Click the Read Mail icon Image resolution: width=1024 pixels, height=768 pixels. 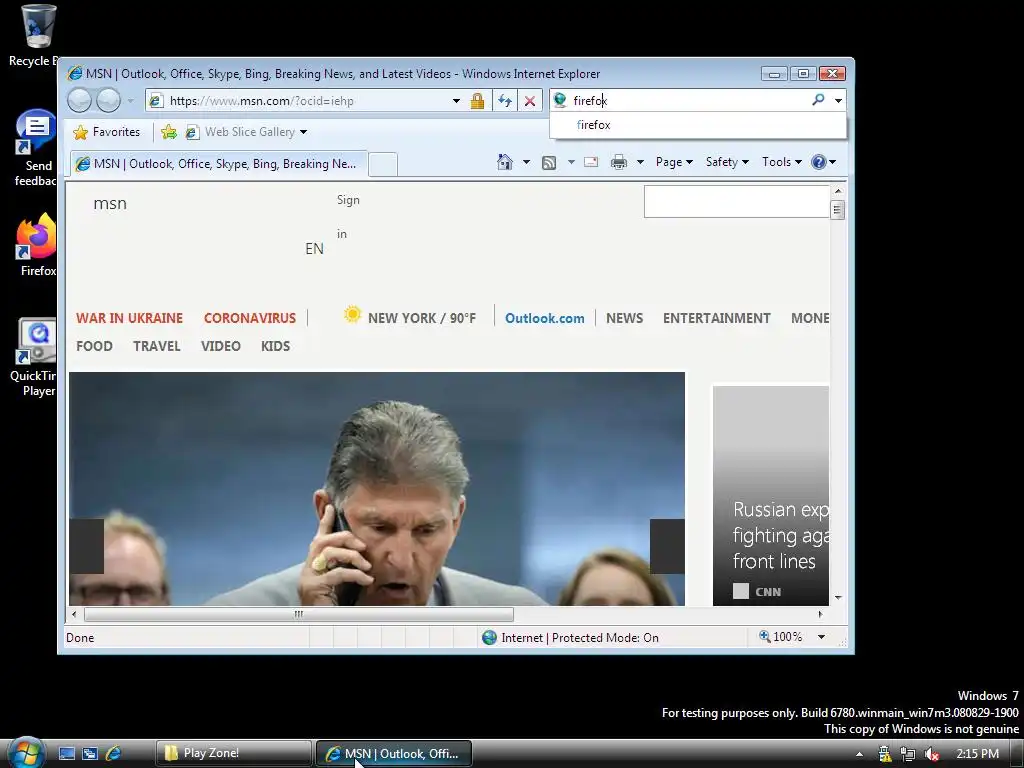click(591, 162)
